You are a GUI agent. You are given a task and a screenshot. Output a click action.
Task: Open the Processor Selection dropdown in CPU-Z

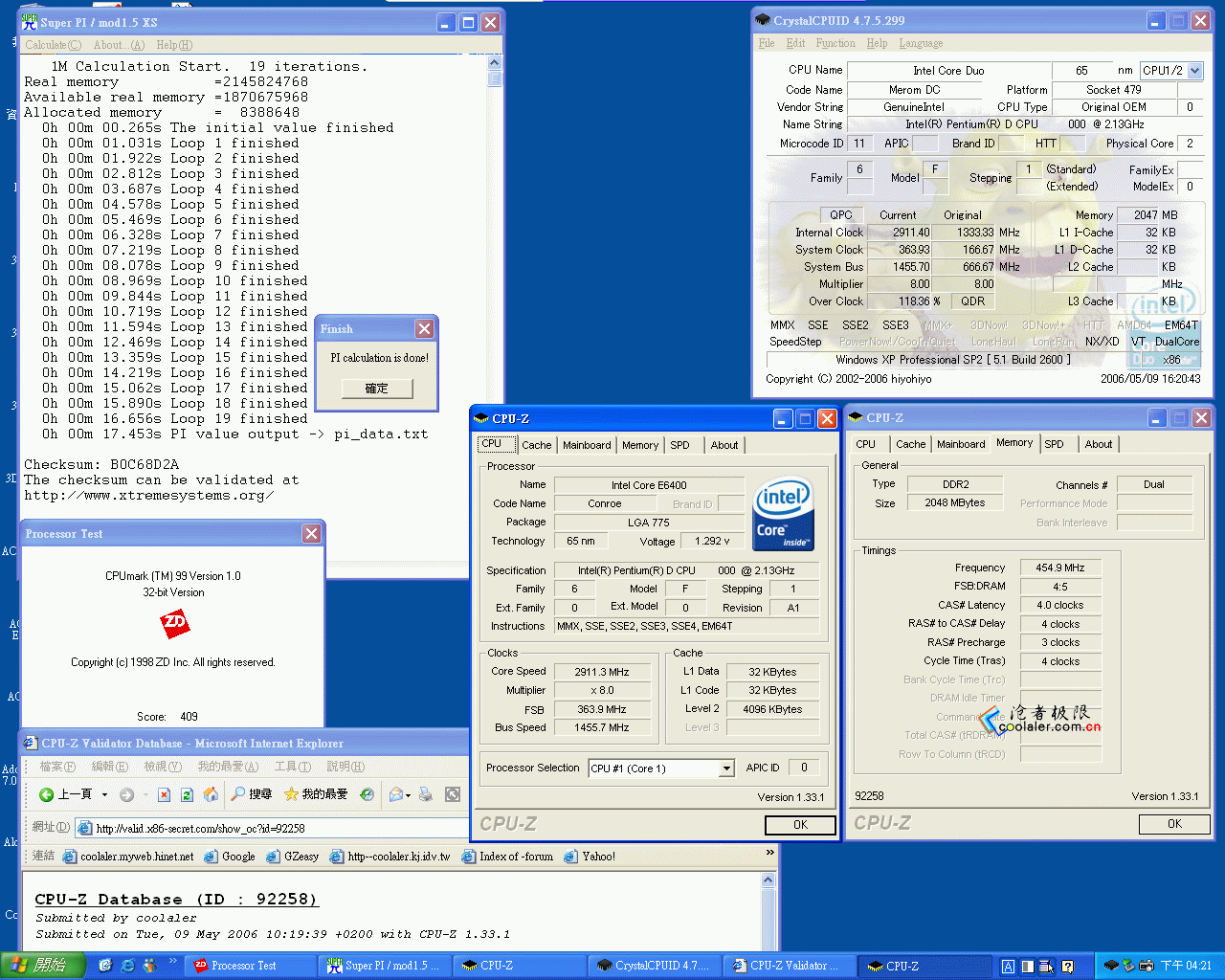tap(726, 768)
